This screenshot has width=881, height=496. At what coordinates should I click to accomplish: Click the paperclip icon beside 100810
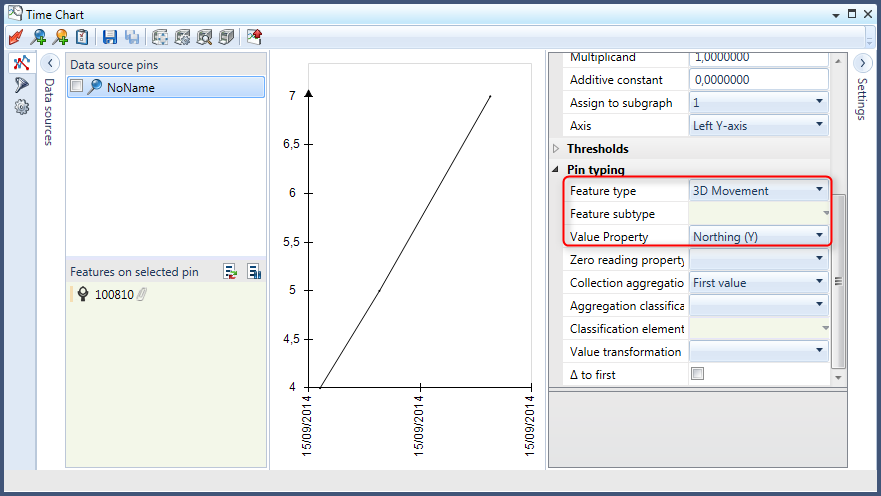[141, 295]
